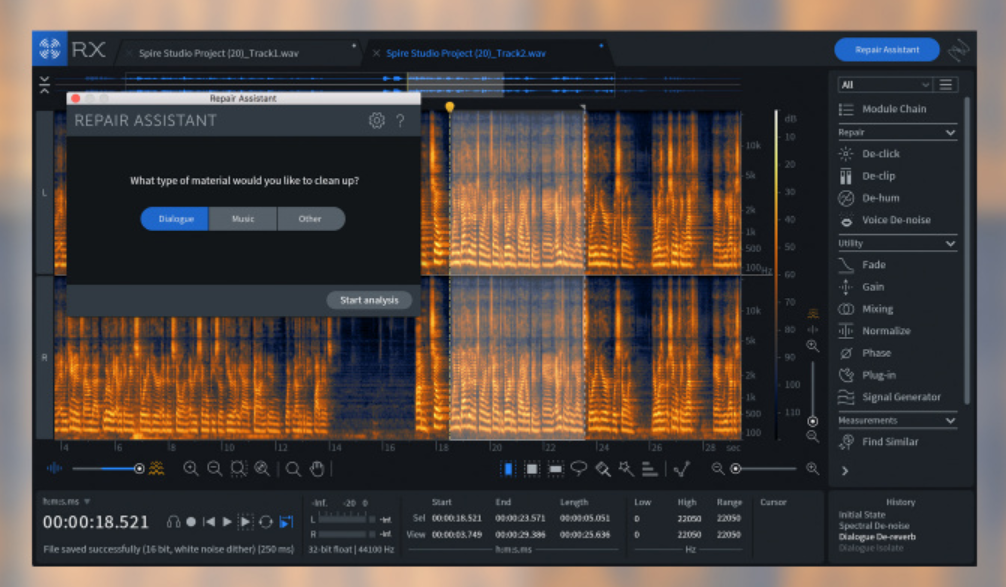Screen dimensions: 1006x587
Task: Click the zoom to selection icon
Action: pos(238,469)
